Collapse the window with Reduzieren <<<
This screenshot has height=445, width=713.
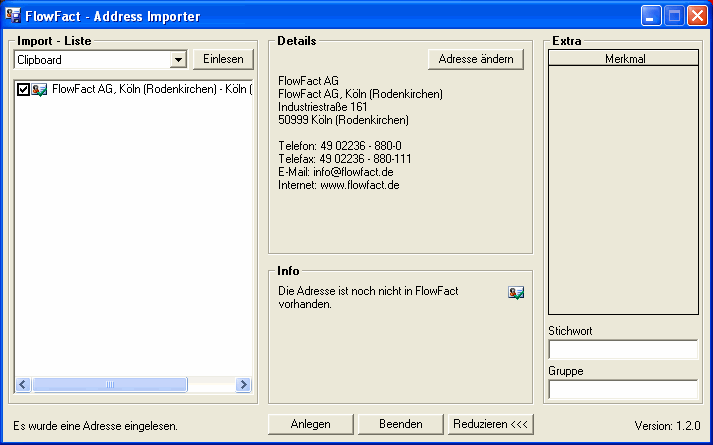click(x=490, y=424)
